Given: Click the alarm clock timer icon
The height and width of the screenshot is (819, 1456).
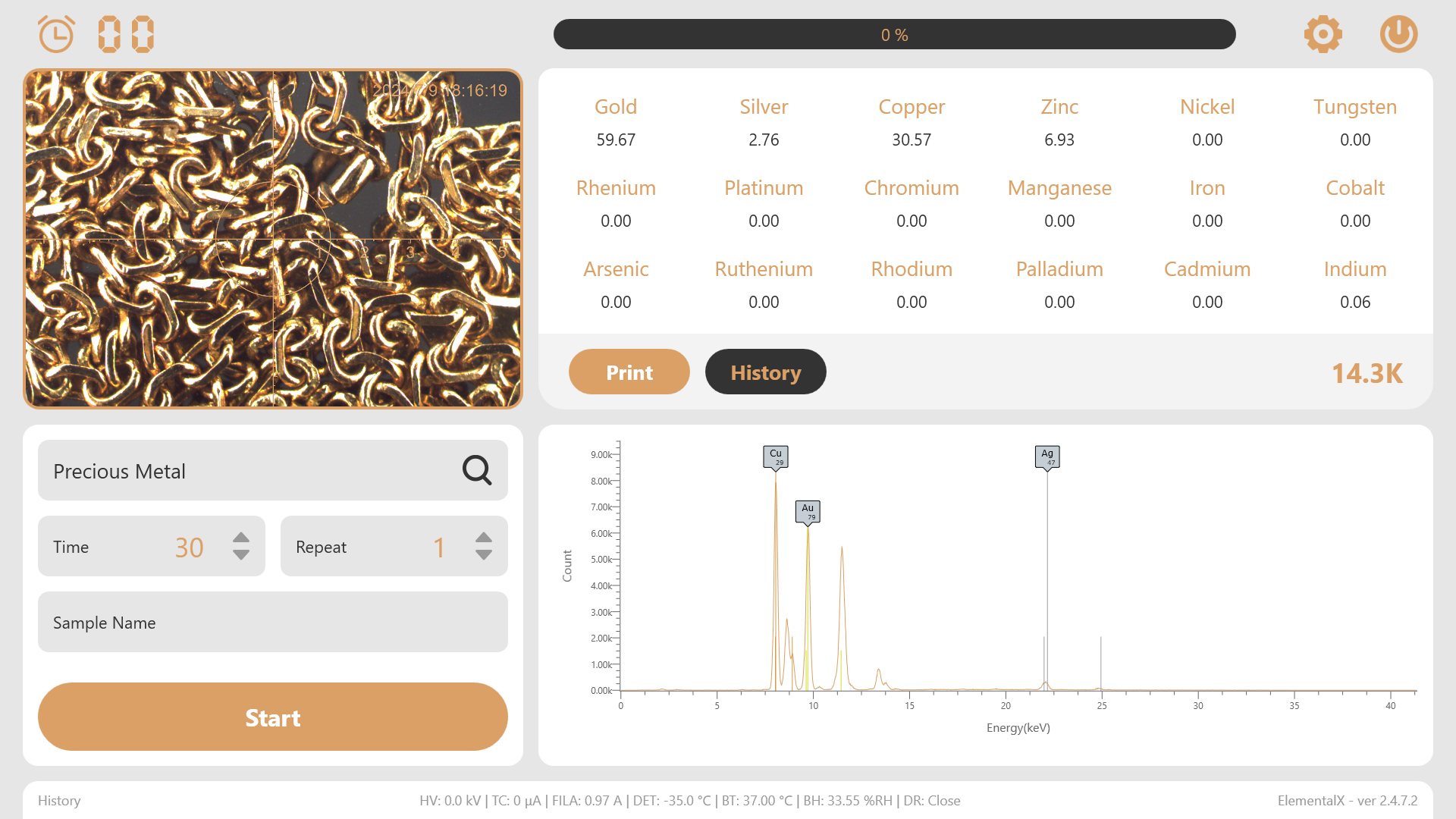Looking at the screenshot, I should click(57, 34).
